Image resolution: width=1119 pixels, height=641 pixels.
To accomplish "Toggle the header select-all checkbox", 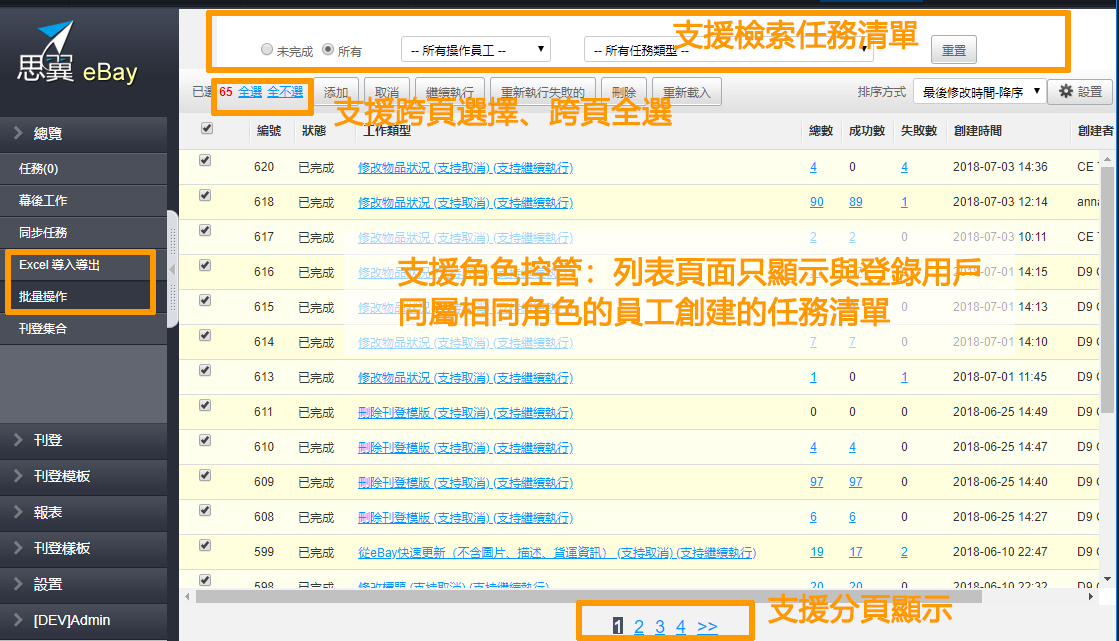I will [x=207, y=128].
